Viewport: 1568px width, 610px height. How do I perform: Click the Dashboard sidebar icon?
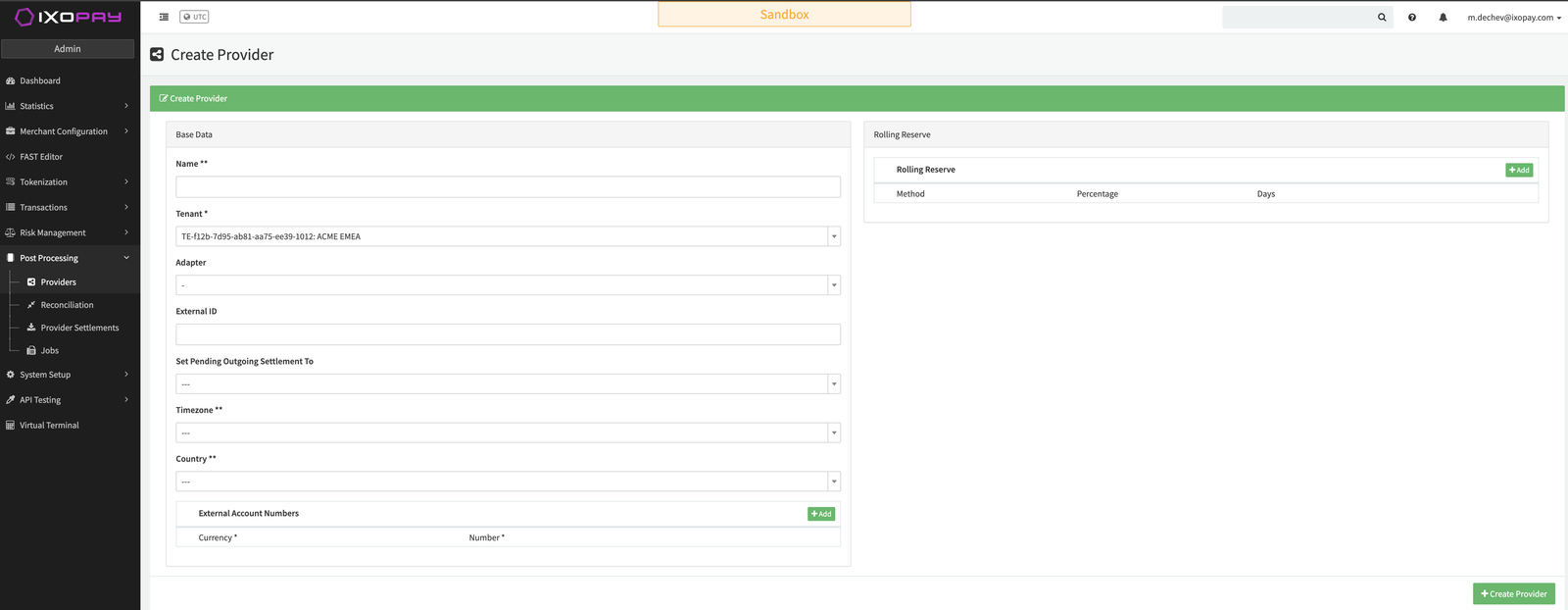click(x=10, y=80)
